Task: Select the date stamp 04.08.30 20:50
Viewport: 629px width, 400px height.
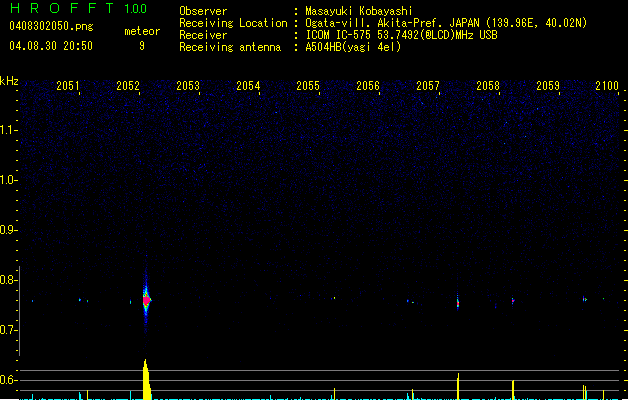Action: pos(50,46)
